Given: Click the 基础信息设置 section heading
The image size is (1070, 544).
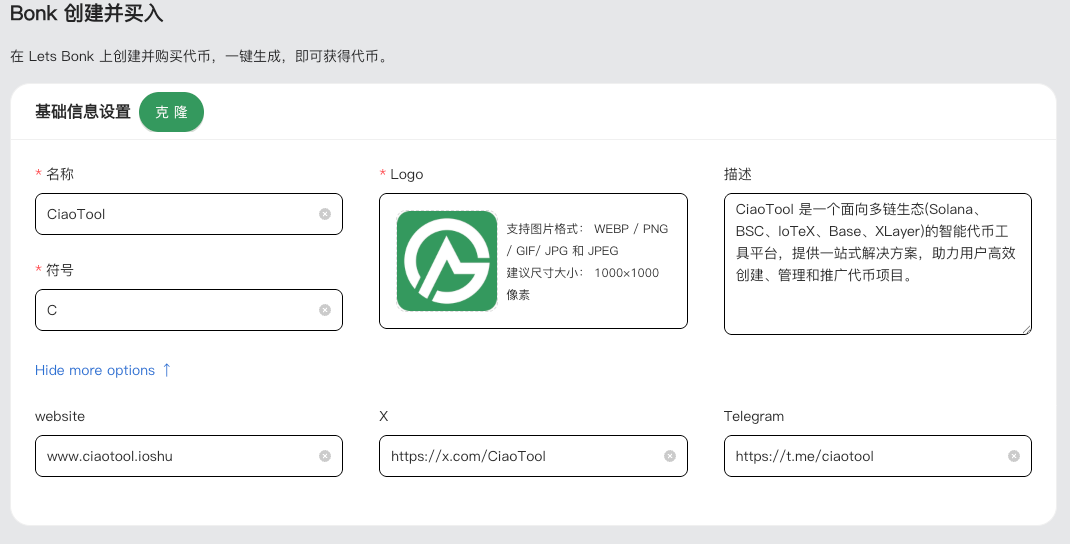Looking at the screenshot, I should 82,112.
